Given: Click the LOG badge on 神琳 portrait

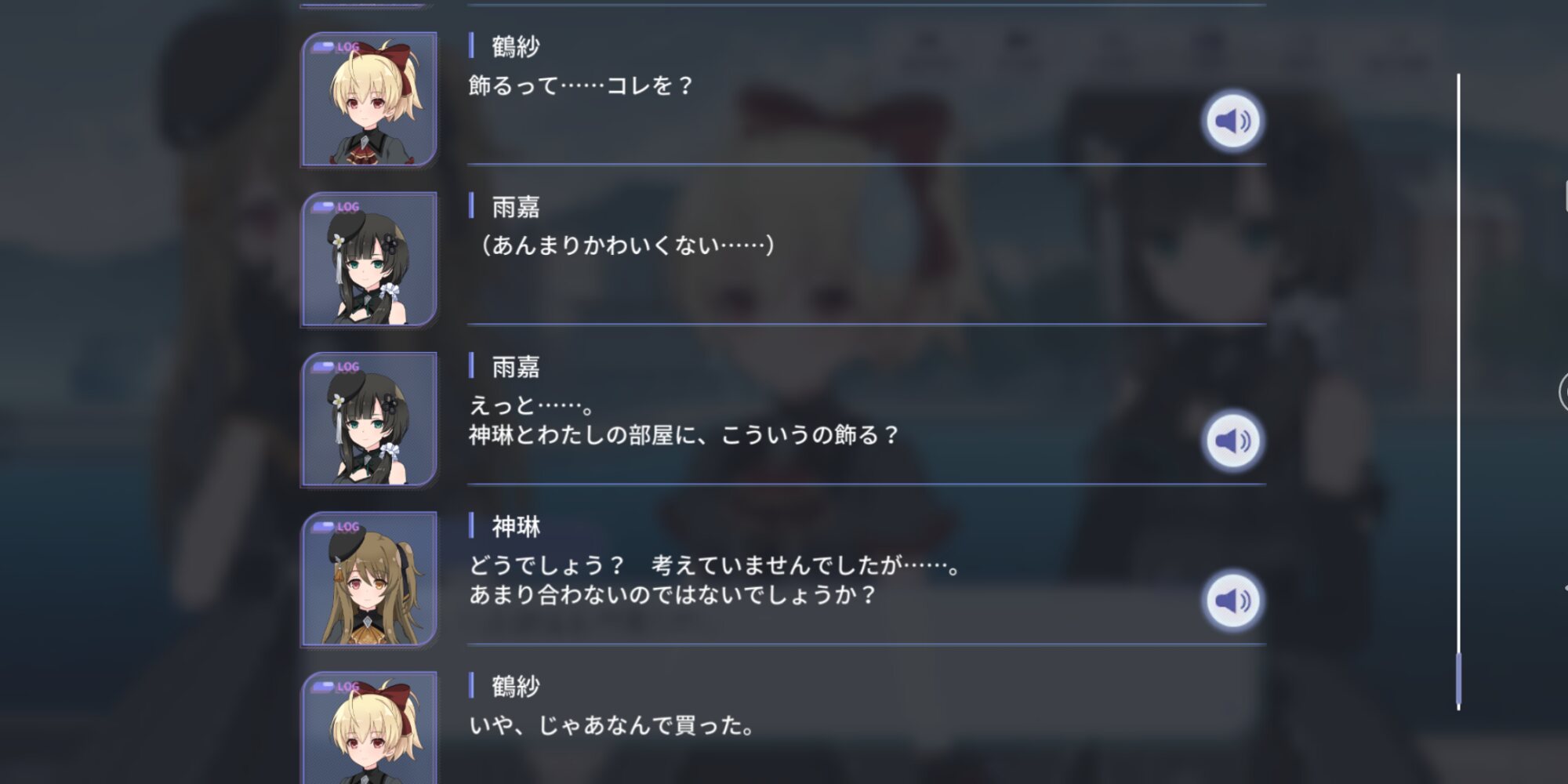Looking at the screenshot, I should (x=336, y=527).
